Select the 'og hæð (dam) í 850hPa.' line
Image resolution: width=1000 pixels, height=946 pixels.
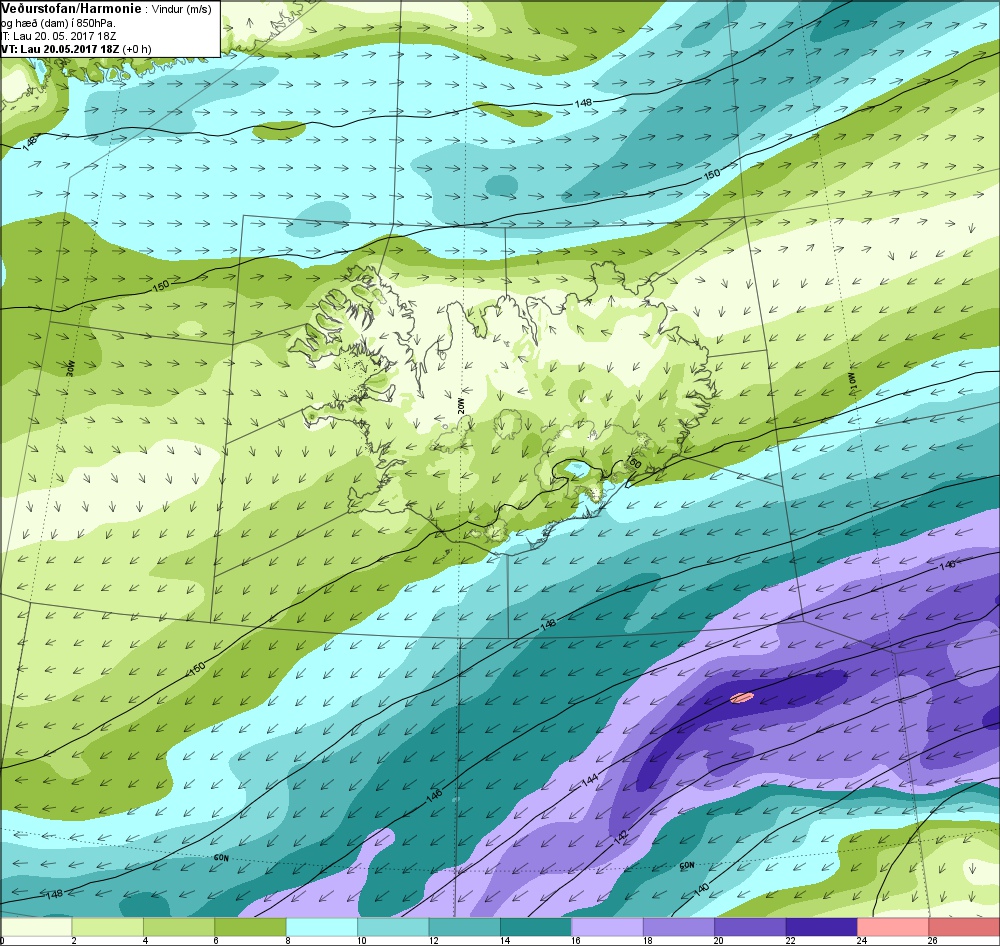click(58, 24)
